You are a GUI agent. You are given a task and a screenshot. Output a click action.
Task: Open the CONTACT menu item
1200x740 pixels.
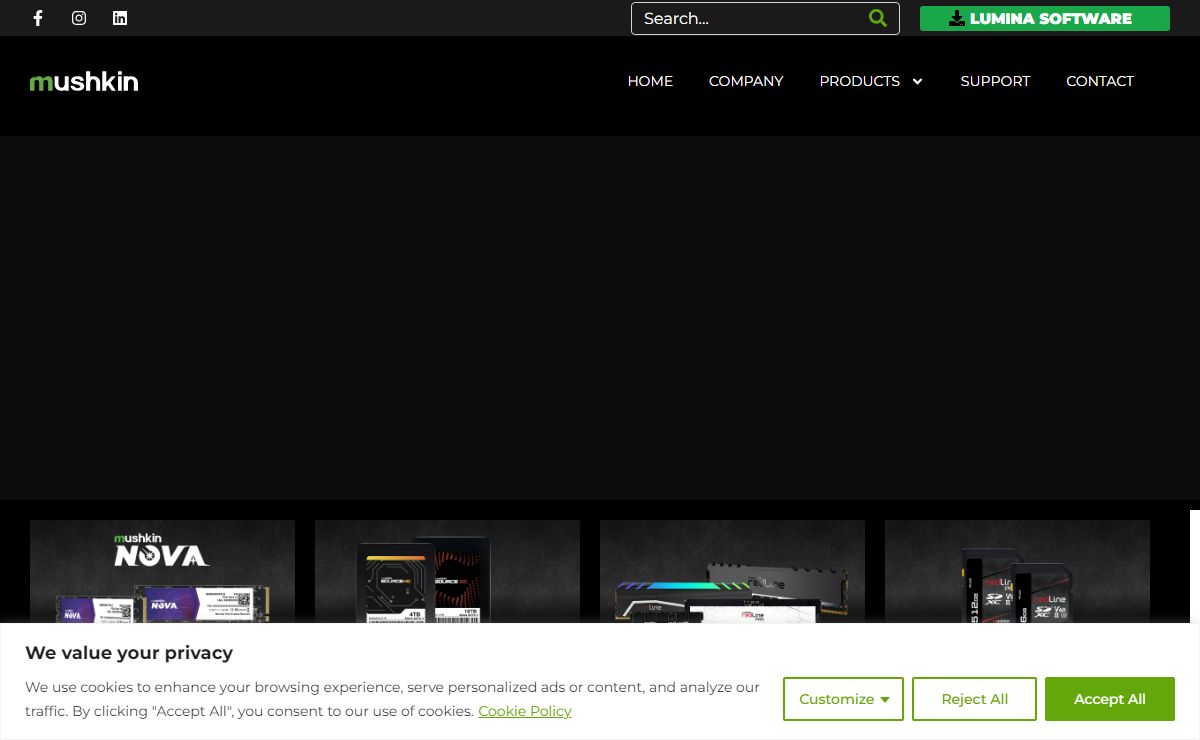1100,81
